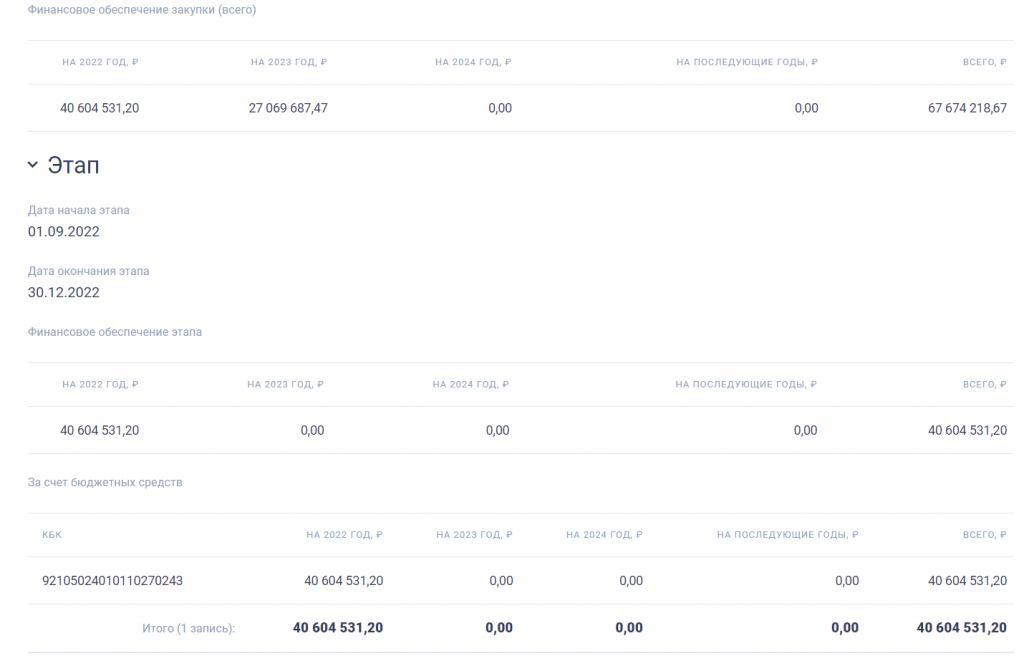The image size is (1024, 656).
Task: Click bold ВСЕГО total in Итого row
Action: point(961,628)
